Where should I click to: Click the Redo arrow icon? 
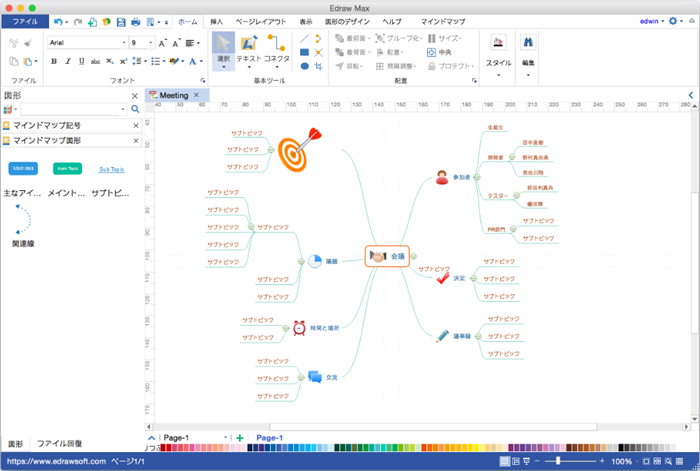tap(78, 21)
